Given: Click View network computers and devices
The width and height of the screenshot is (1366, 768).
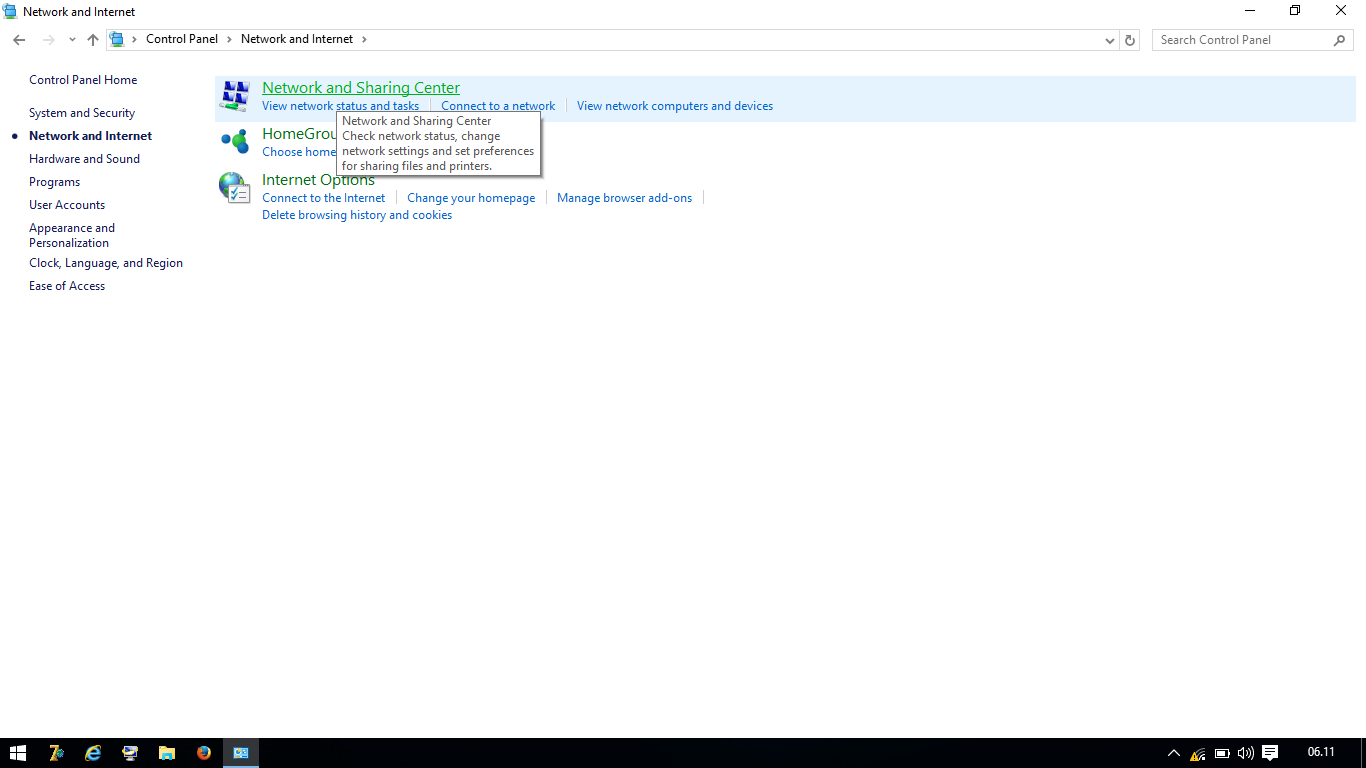Looking at the screenshot, I should click(675, 106).
